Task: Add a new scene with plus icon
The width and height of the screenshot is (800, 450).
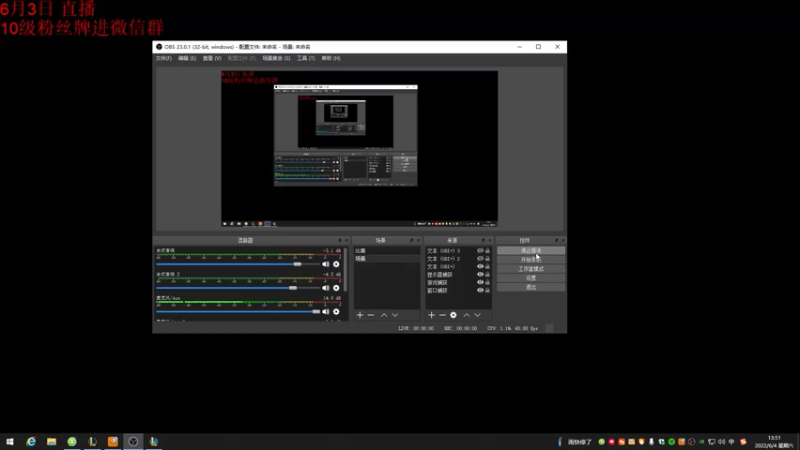Action: coord(360,315)
